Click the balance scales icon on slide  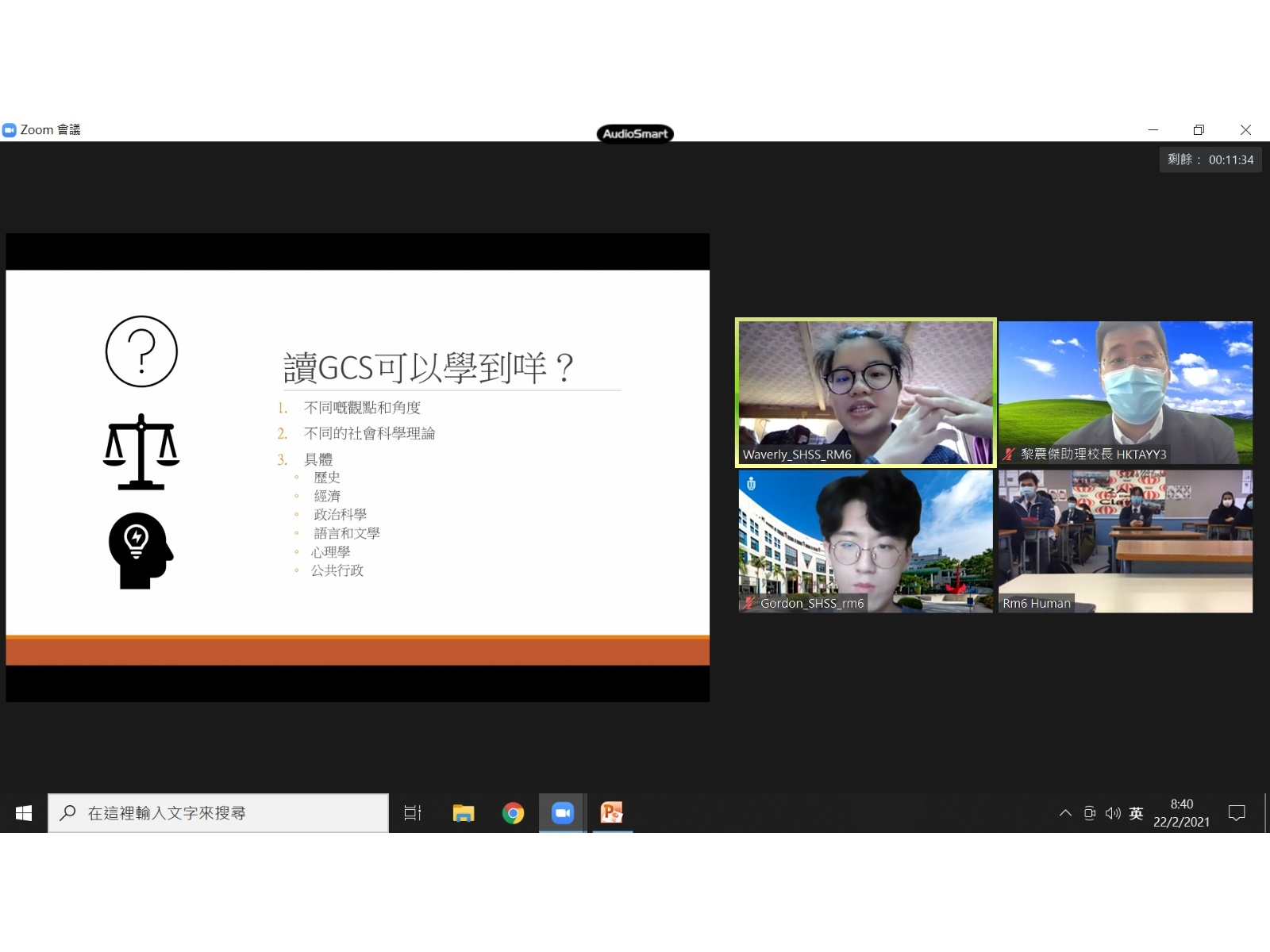pos(141,451)
